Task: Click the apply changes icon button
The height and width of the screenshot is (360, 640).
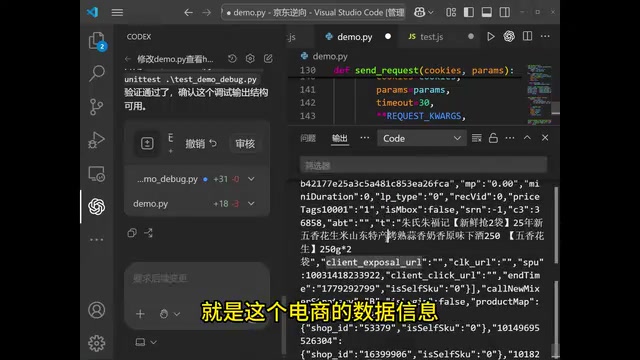Action: 147,143
